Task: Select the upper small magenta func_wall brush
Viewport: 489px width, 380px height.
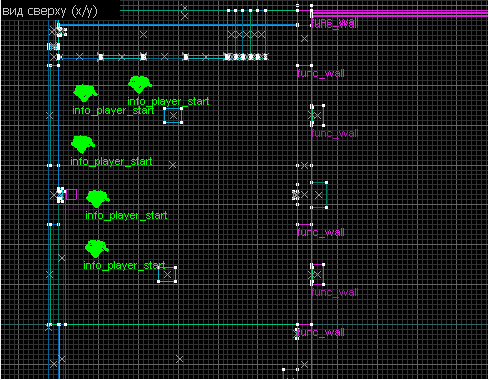Action: pyautogui.click(x=318, y=115)
